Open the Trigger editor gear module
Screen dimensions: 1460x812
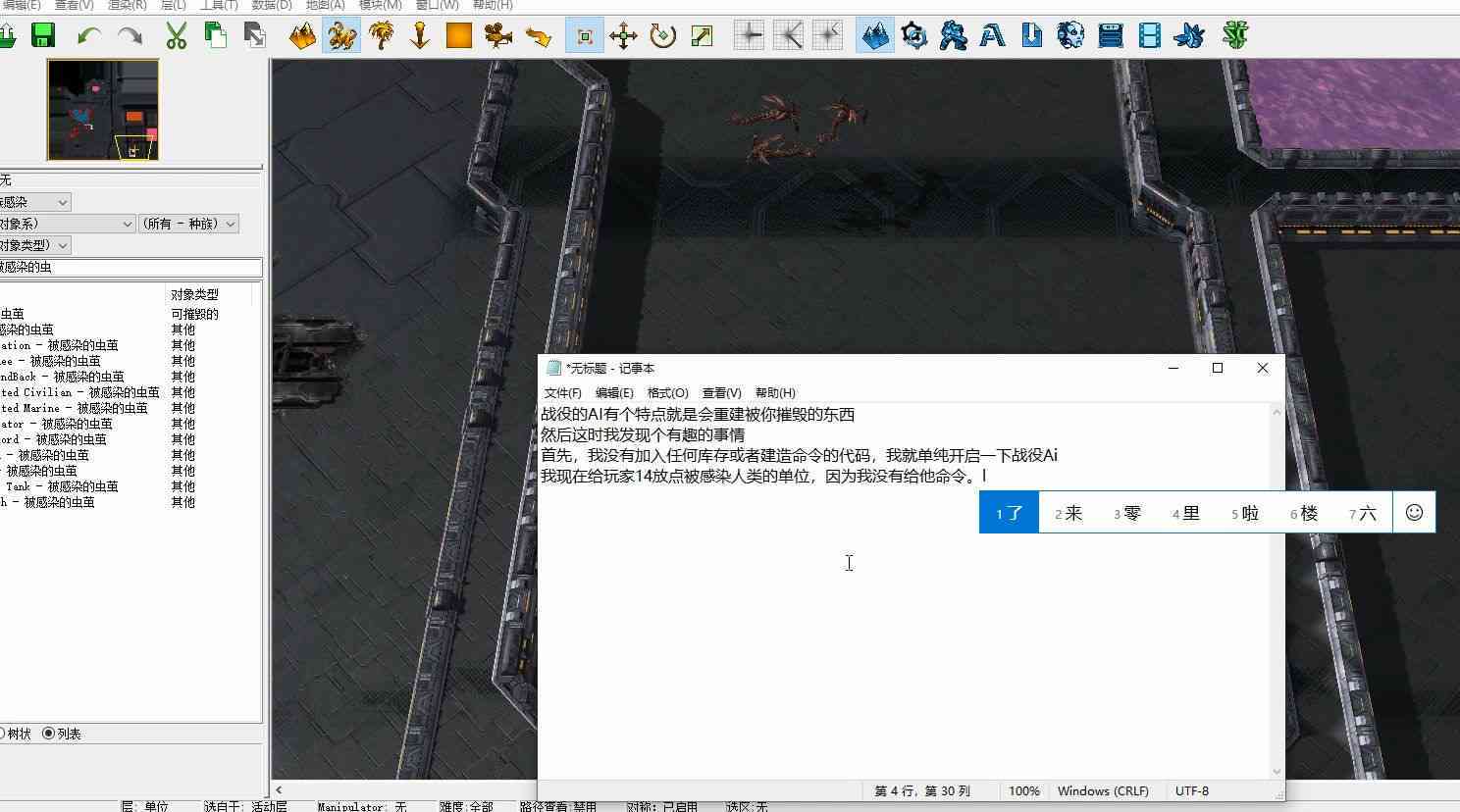point(914,36)
